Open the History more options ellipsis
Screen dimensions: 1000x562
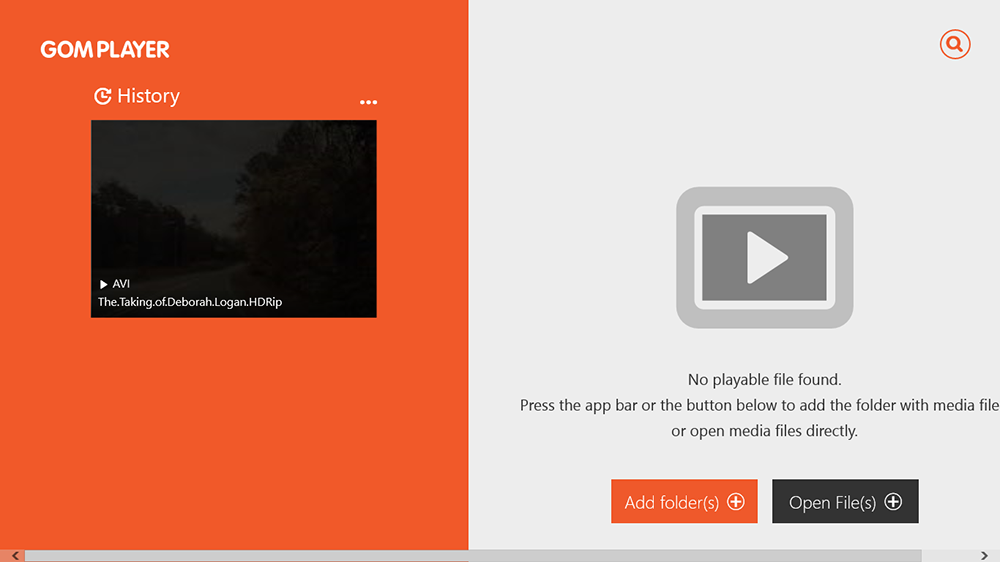click(368, 102)
